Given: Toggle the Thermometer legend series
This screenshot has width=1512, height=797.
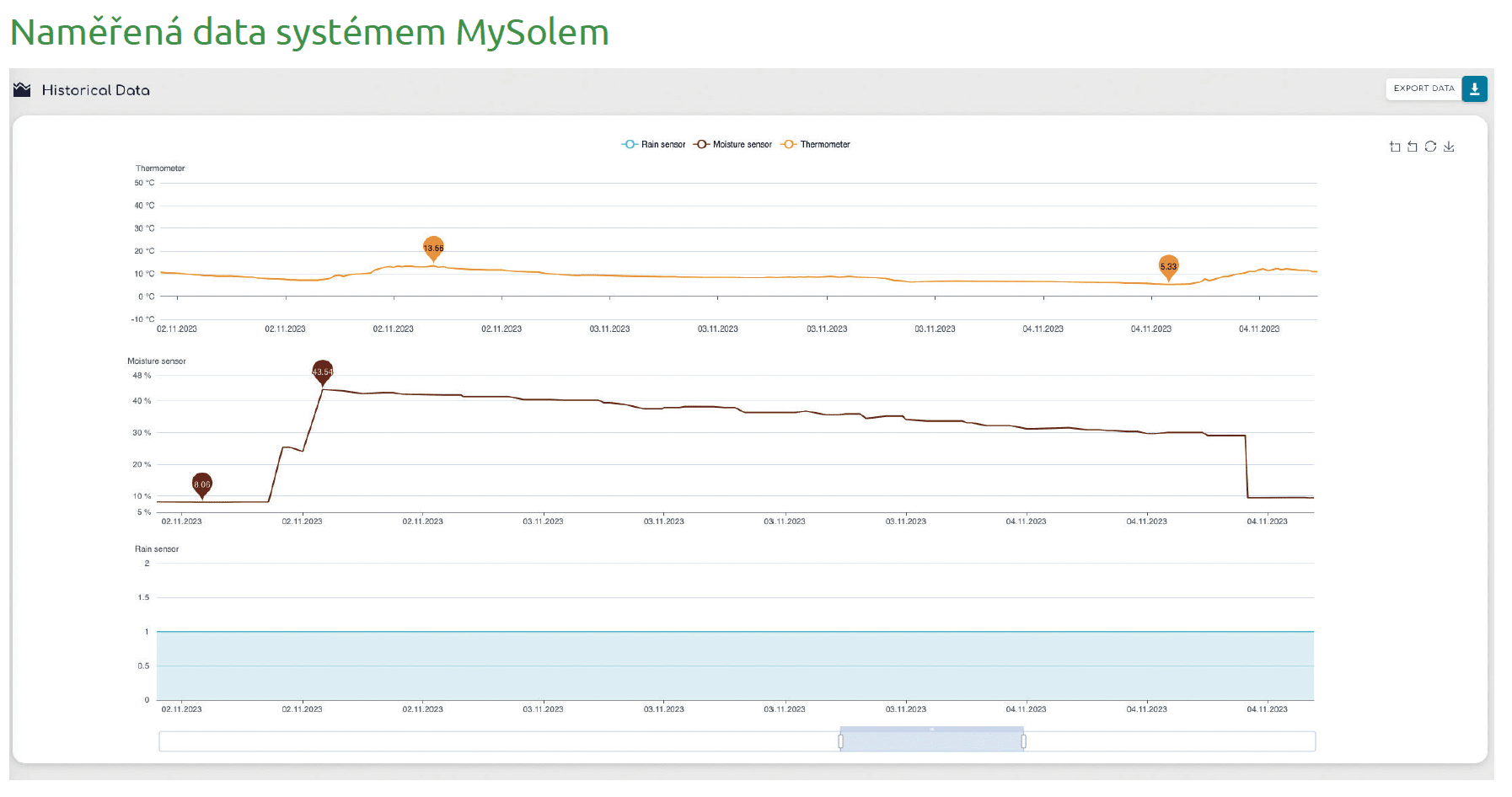Looking at the screenshot, I should [x=815, y=145].
